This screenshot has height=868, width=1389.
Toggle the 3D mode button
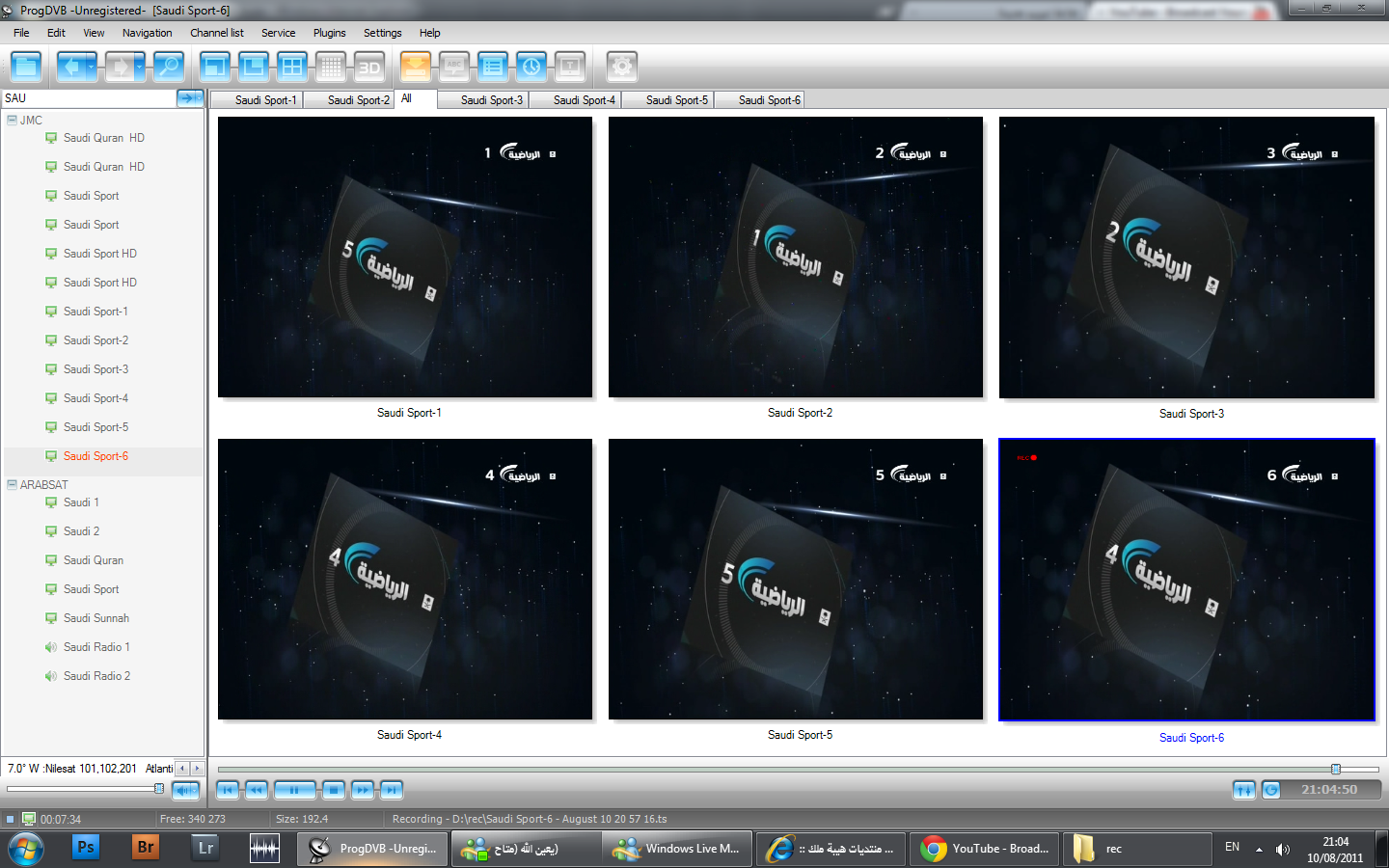(x=369, y=67)
